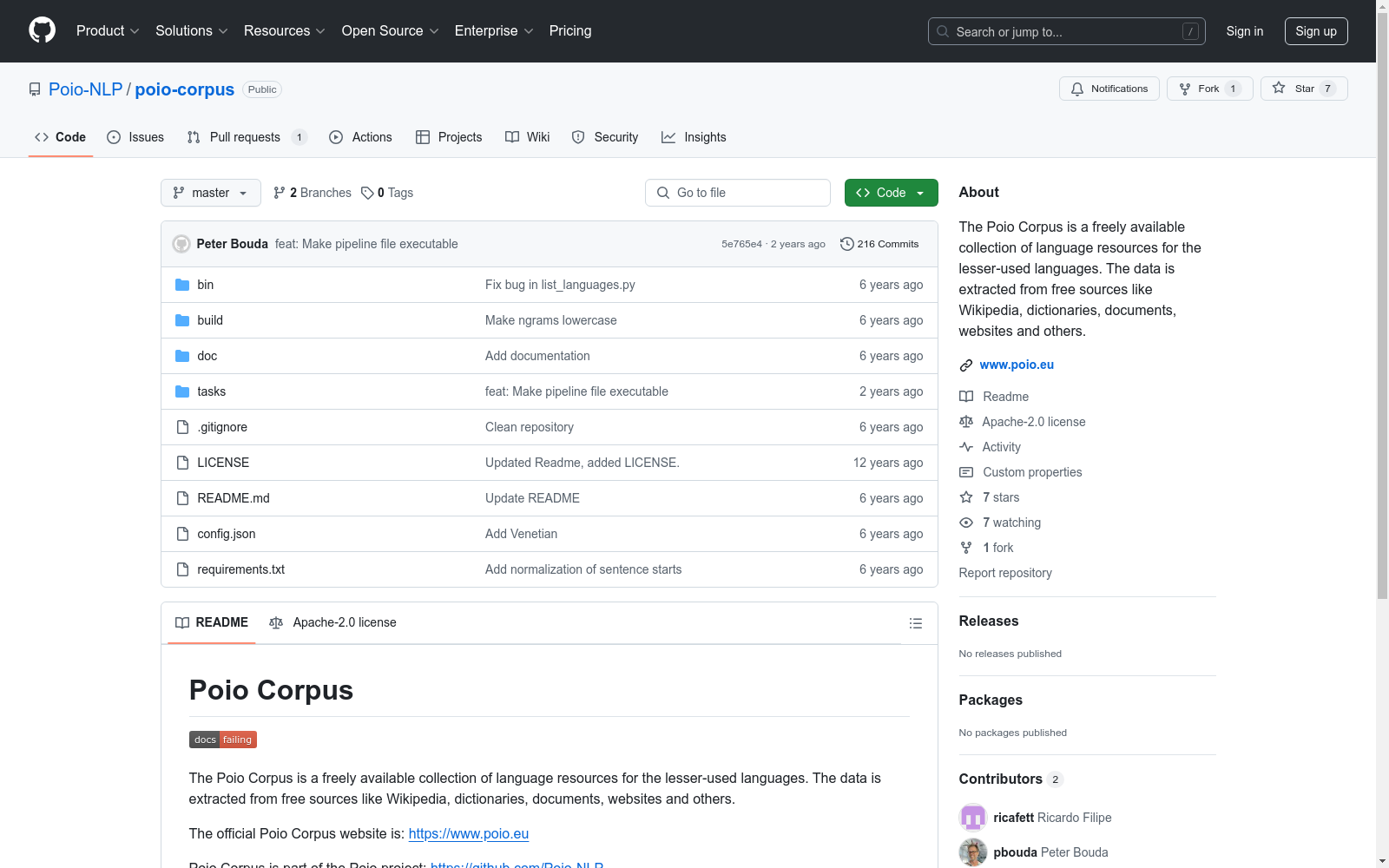Open the README outline list icon
The height and width of the screenshot is (868, 1389).
(x=915, y=623)
